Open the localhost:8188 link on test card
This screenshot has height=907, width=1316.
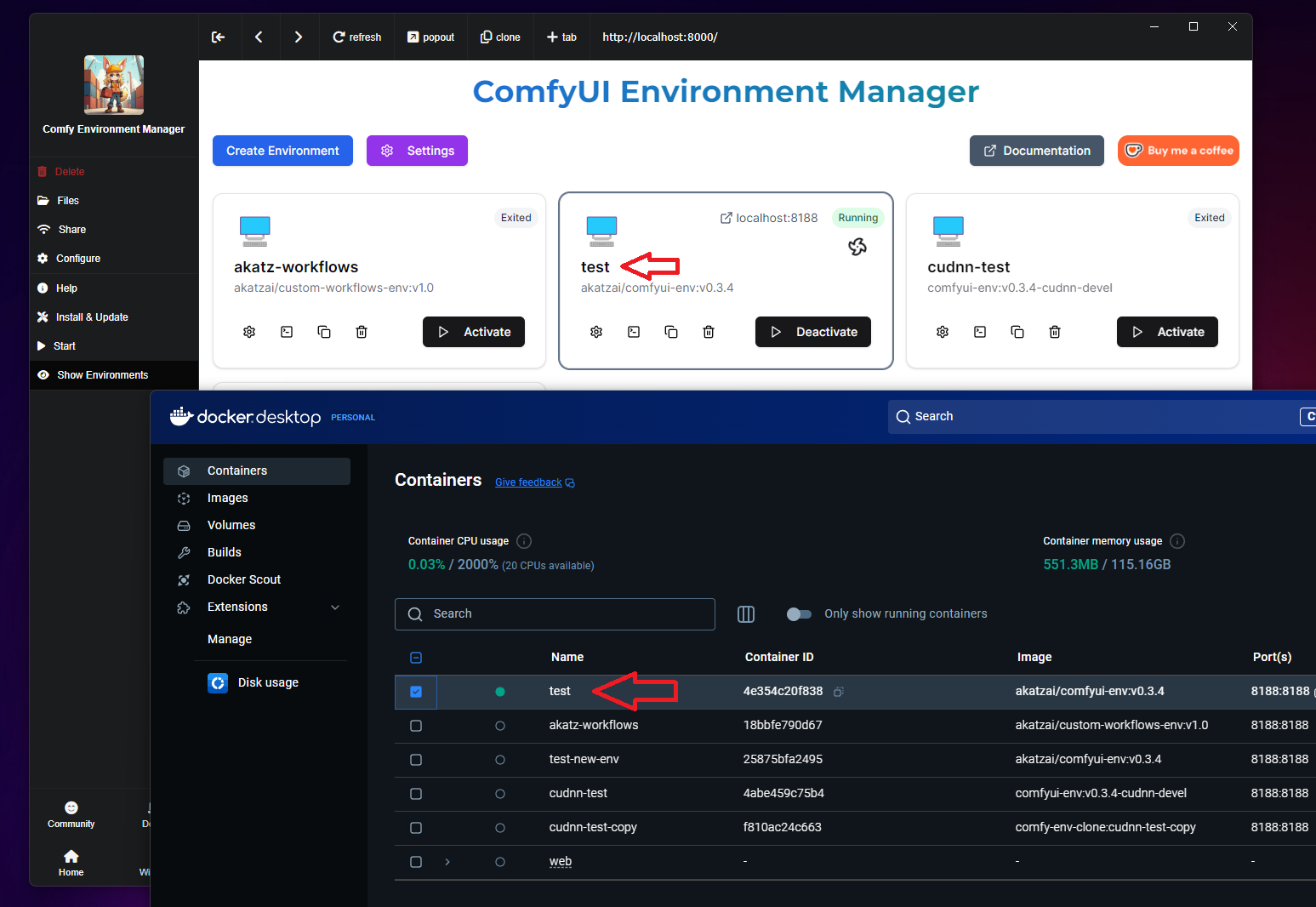[x=769, y=218]
